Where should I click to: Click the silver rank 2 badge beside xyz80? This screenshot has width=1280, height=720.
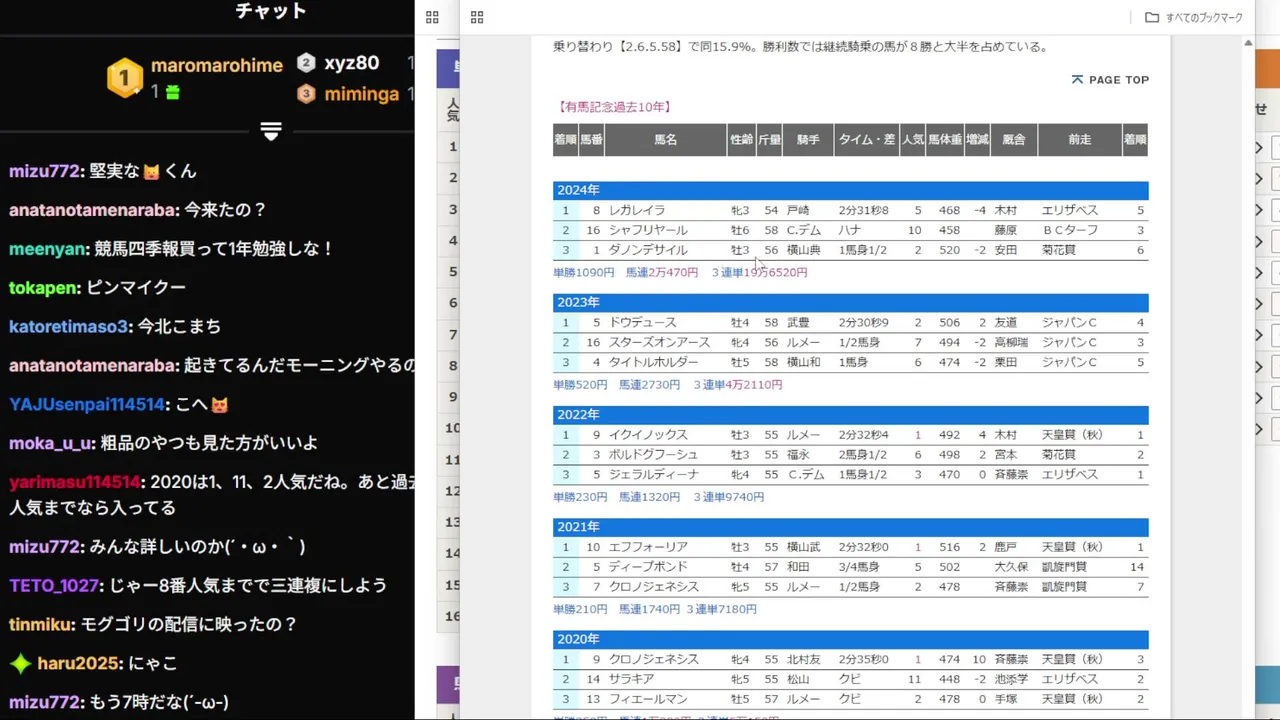click(306, 63)
